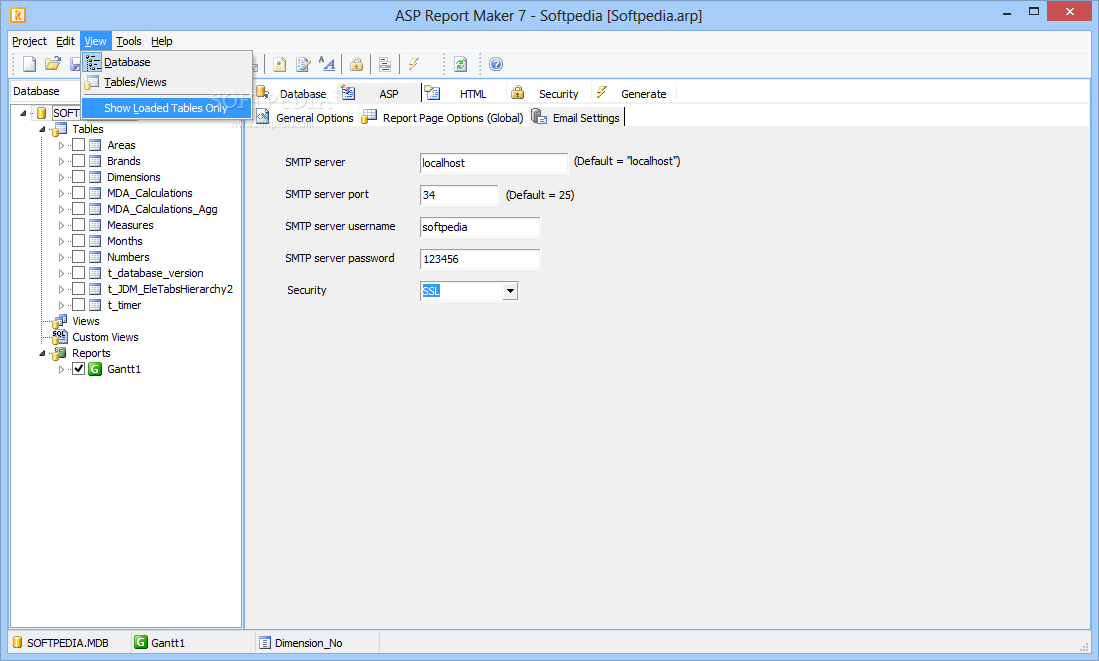
Task: Choose Show Loaded Tables Only menu item
Action: [x=166, y=108]
